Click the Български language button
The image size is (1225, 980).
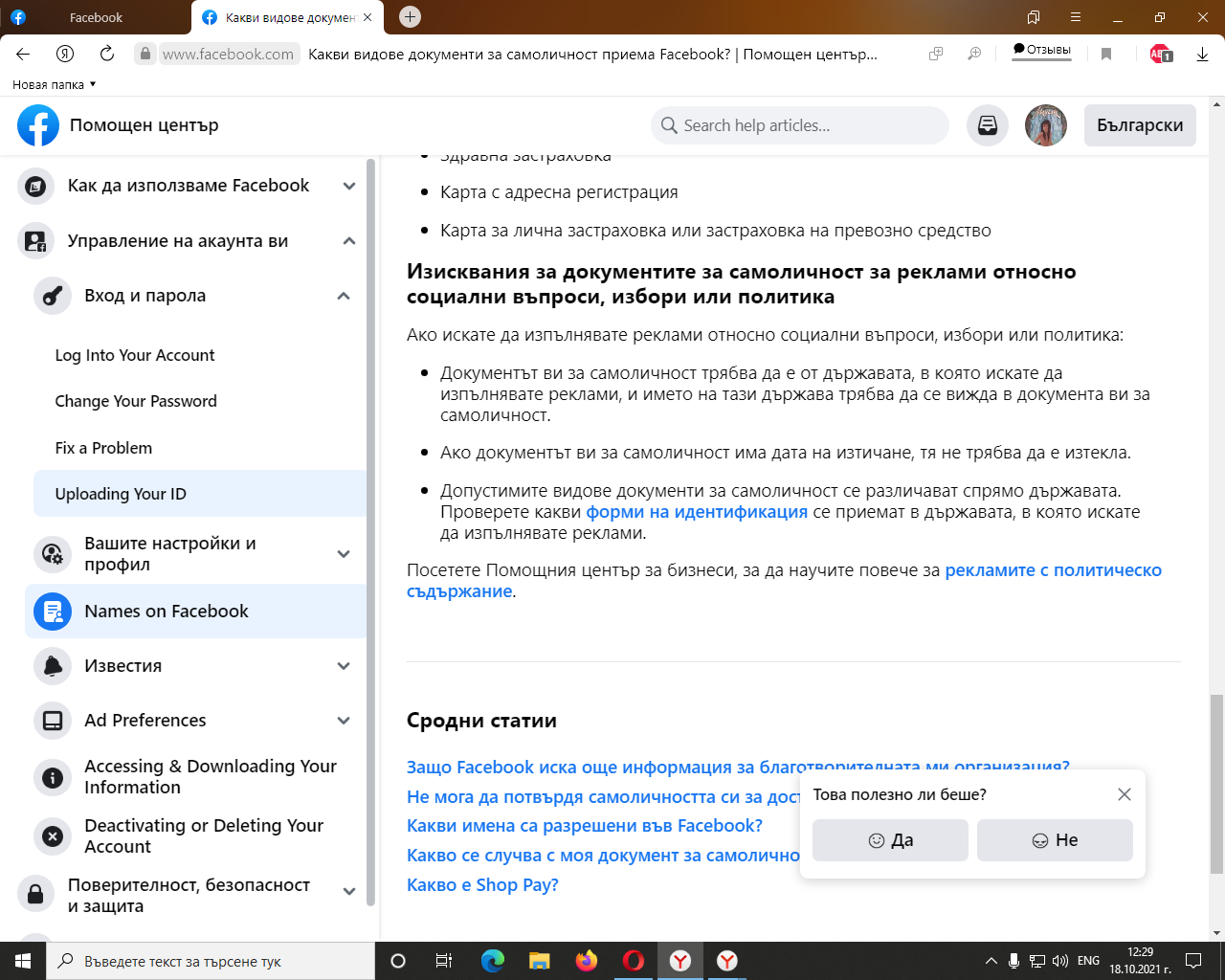(x=1140, y=125)
